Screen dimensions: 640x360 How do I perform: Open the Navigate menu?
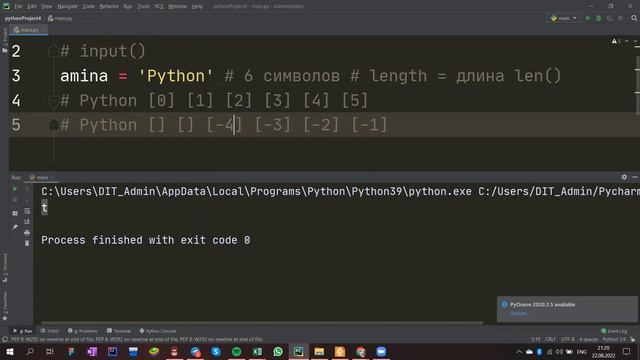pyautogui.click(x=67, y=7)
